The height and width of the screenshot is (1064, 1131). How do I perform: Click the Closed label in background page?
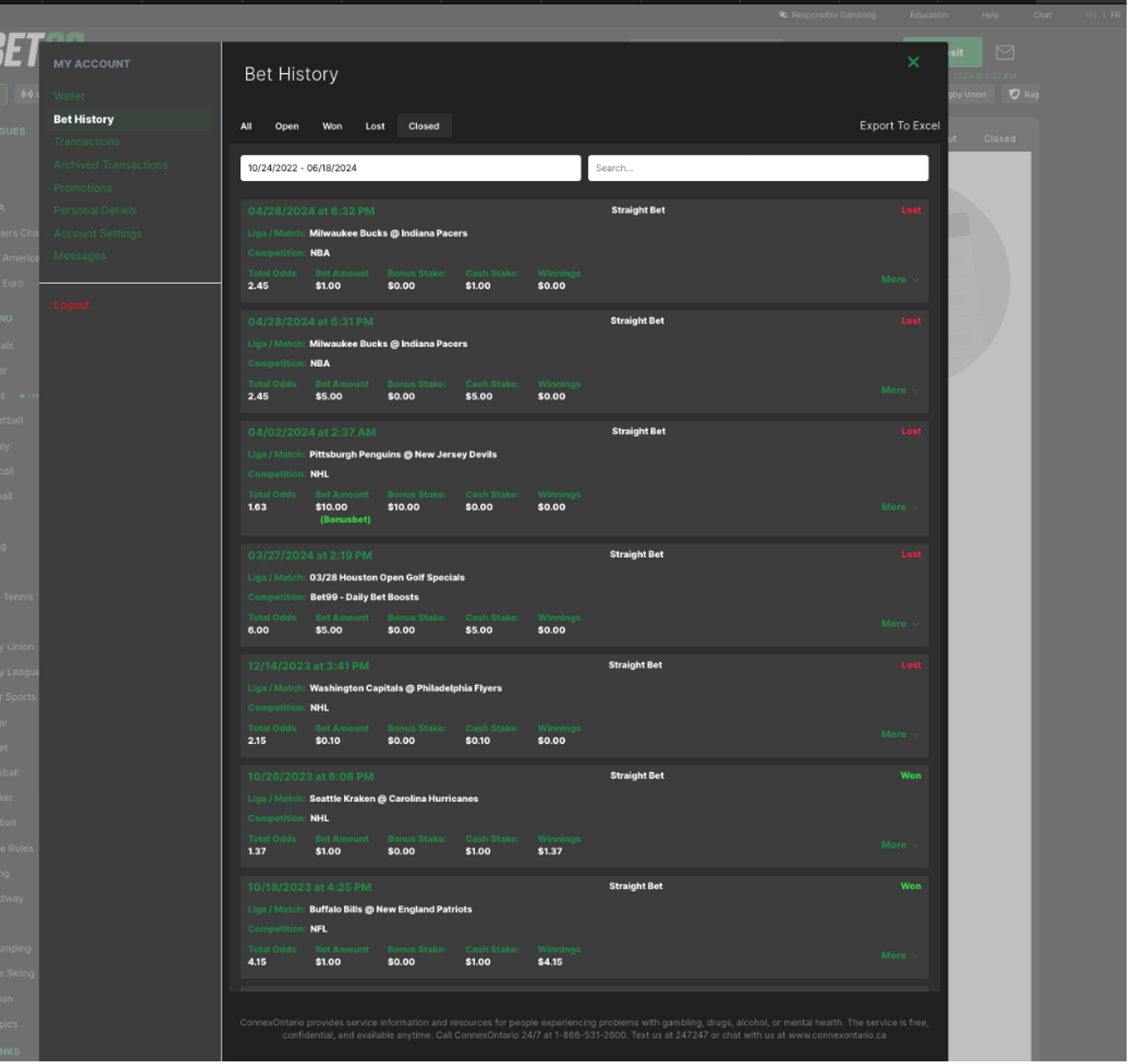coord(1003,139)
